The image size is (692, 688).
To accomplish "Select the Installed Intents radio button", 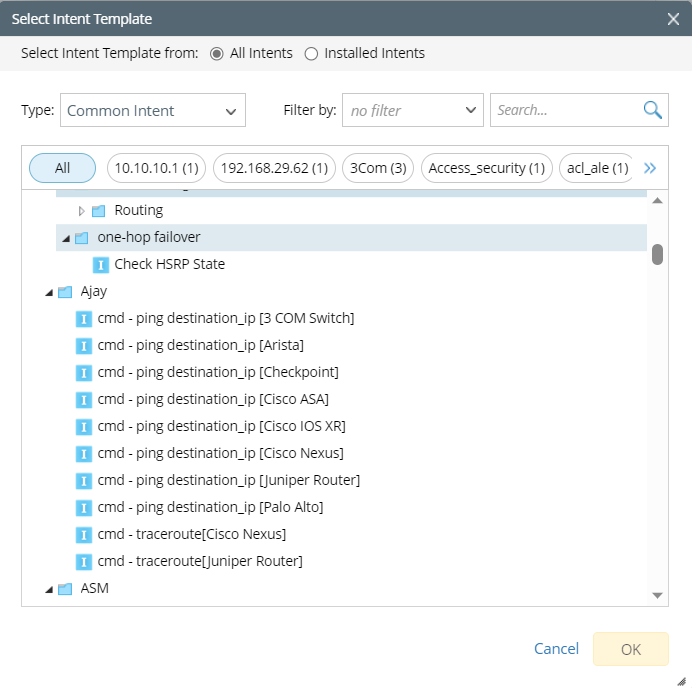I will click(311, 54).
